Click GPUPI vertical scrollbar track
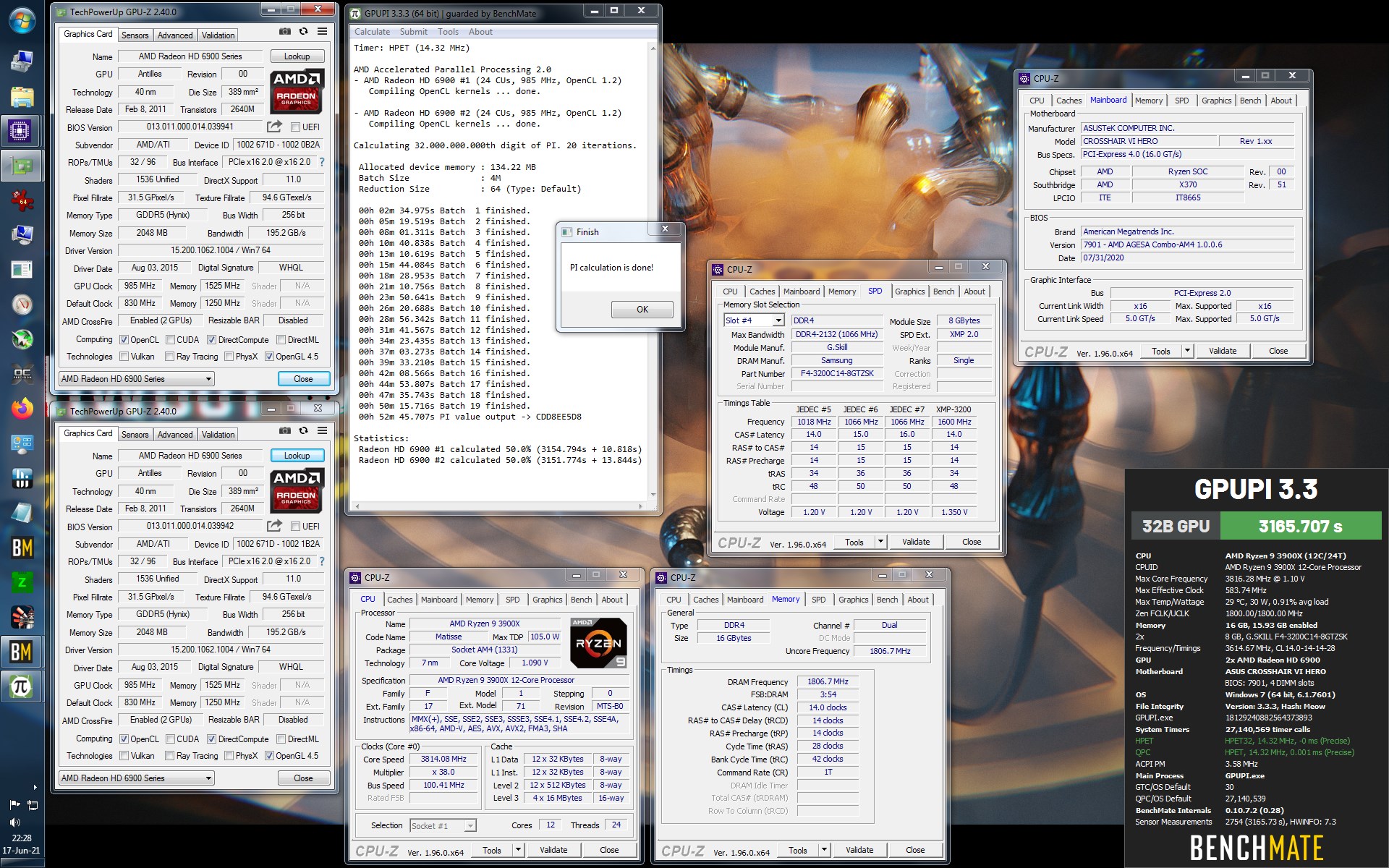This screenshot has width=1389, height=868. pyautogui.click(x=653, y=271)
